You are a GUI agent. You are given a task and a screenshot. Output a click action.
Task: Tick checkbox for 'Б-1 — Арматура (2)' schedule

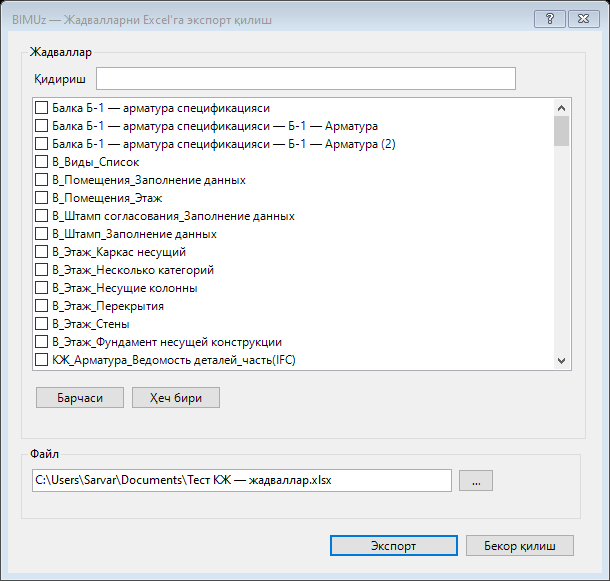(x=41, y=144)
